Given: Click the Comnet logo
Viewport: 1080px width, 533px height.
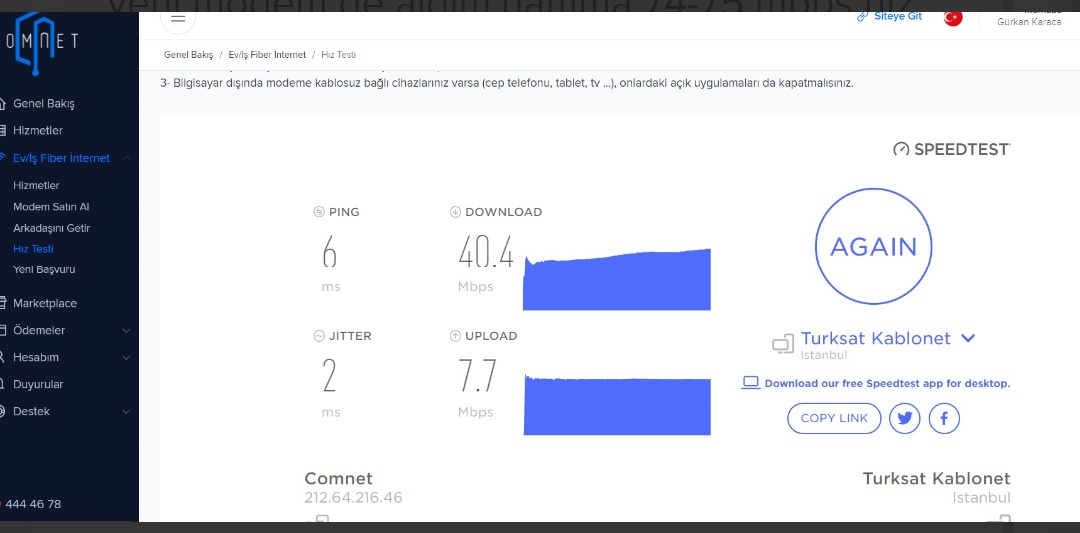Looking at the screenshot, I should [x=40, y=43].
